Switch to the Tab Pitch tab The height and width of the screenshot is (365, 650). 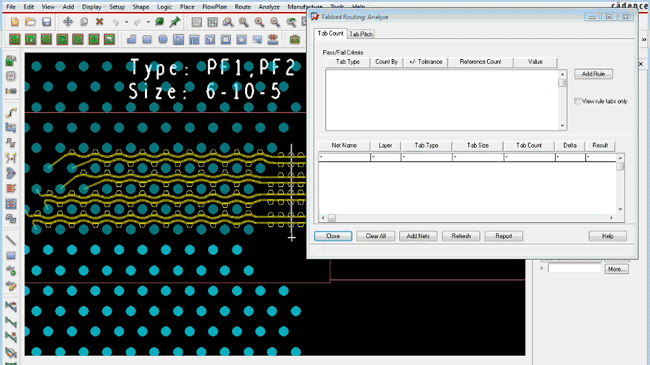point(361,34)
